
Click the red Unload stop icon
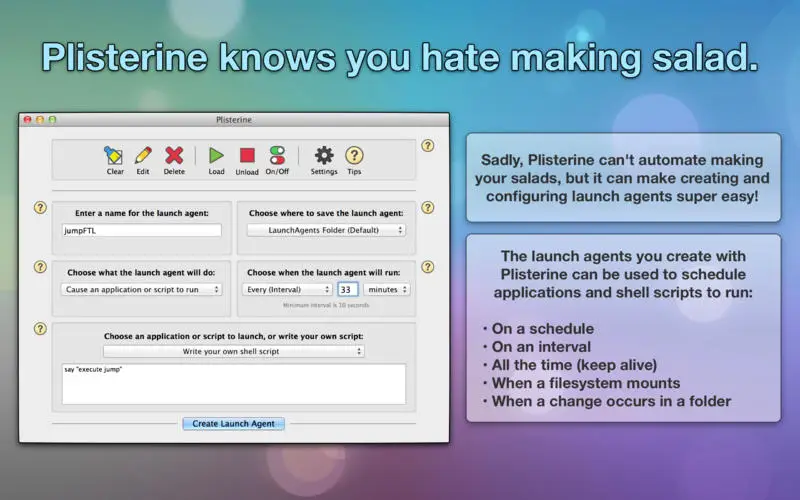(247, 155)
